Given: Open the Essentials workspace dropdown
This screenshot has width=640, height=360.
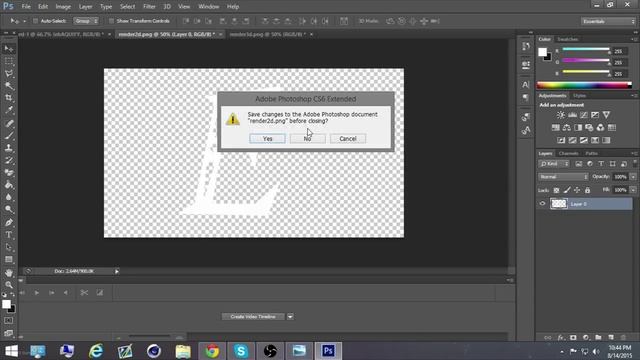Looking at the screenshot, I should (608, 21).
